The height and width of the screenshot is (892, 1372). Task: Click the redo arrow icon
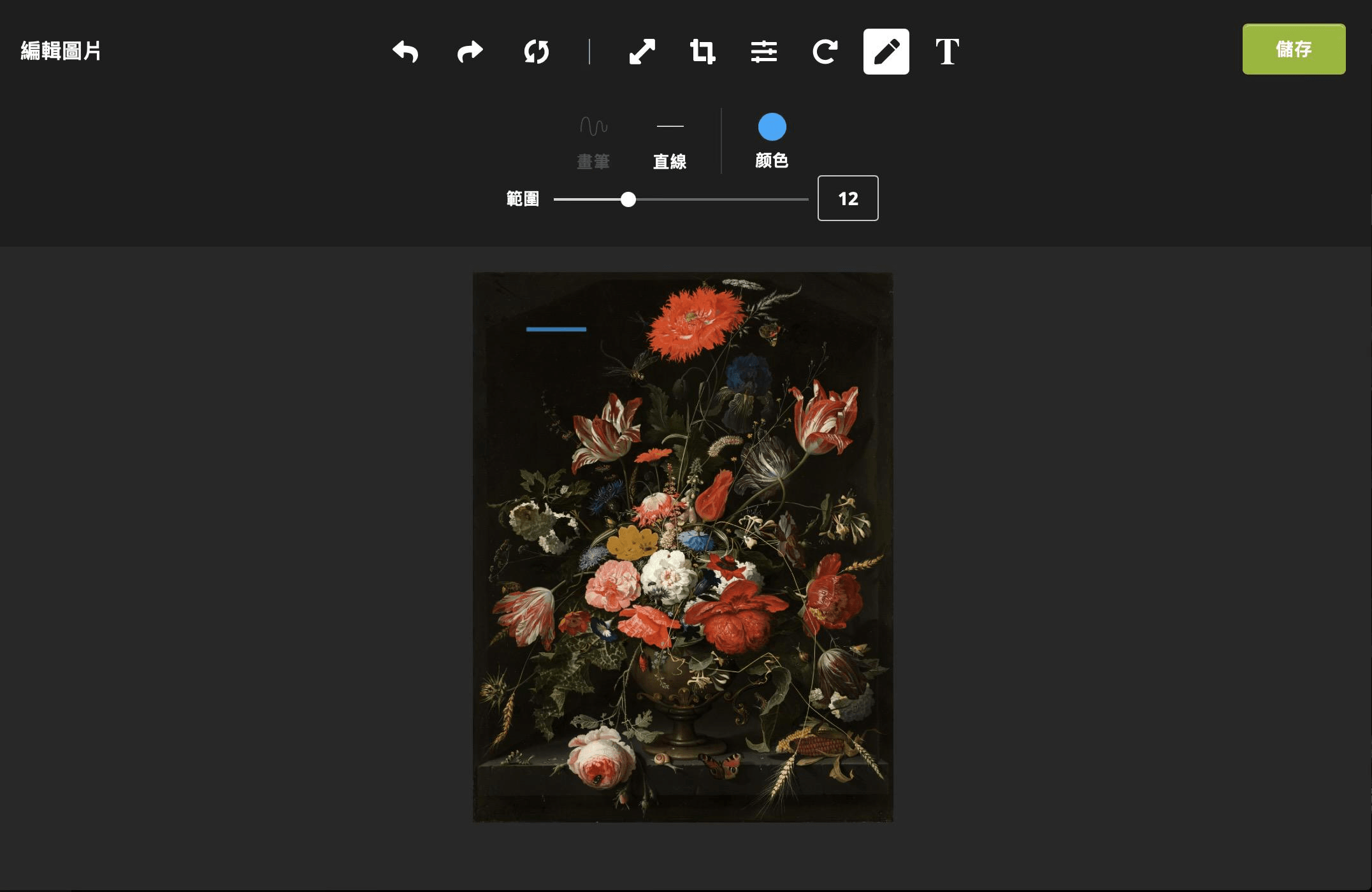[x=470, y=51]
